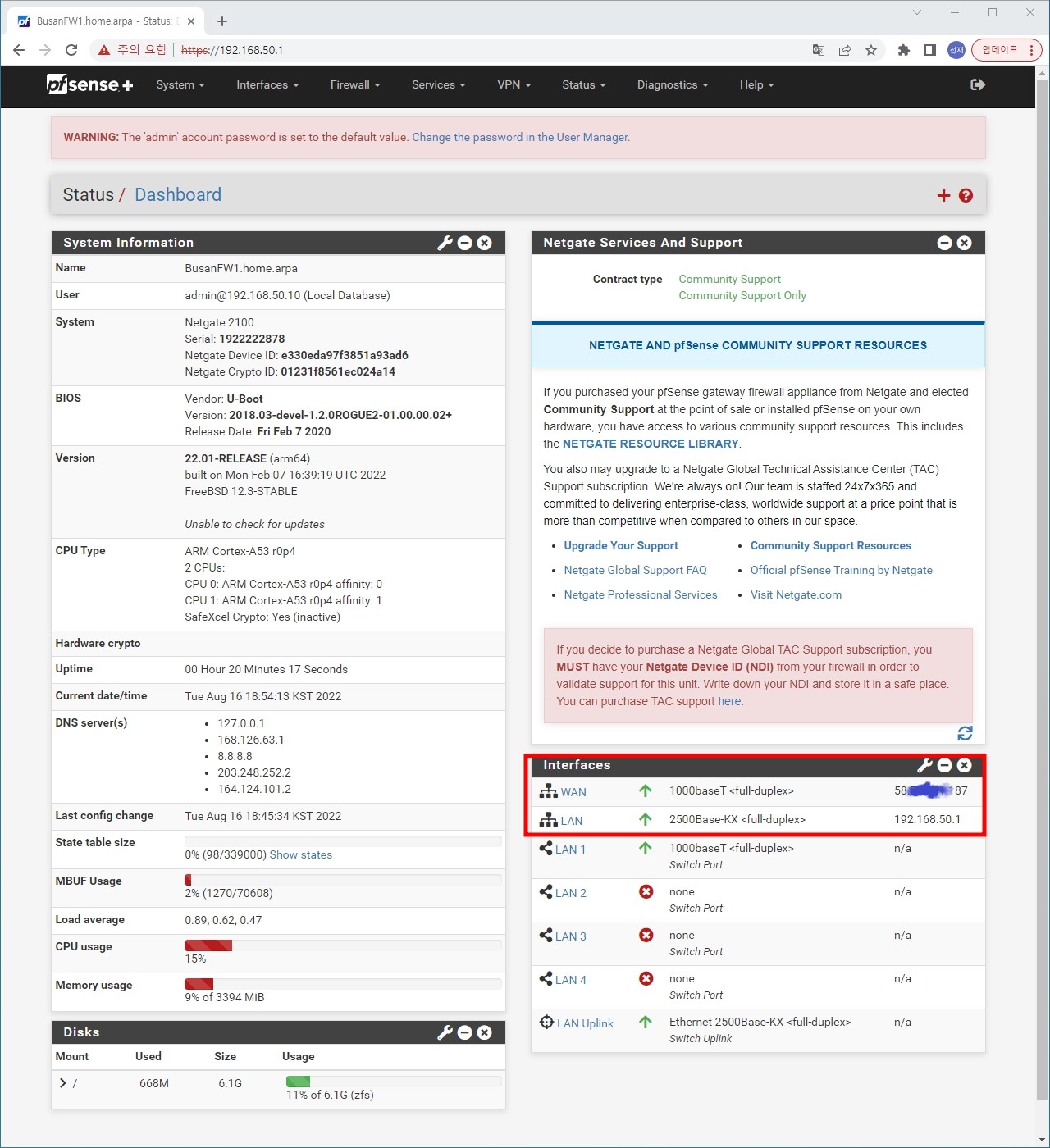
Task: Bookmark this page with the star icon
Action: (x=871, y=50)
